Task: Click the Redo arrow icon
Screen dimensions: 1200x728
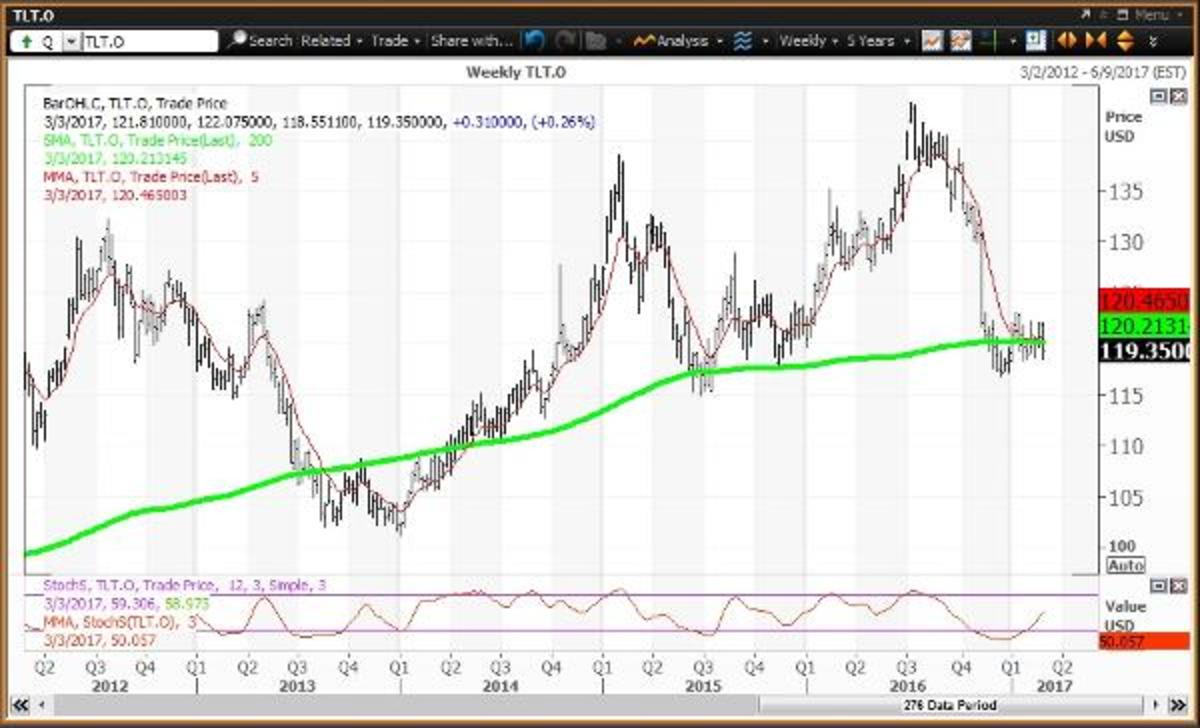Action: pyautogui.click(x=565, y=41)
